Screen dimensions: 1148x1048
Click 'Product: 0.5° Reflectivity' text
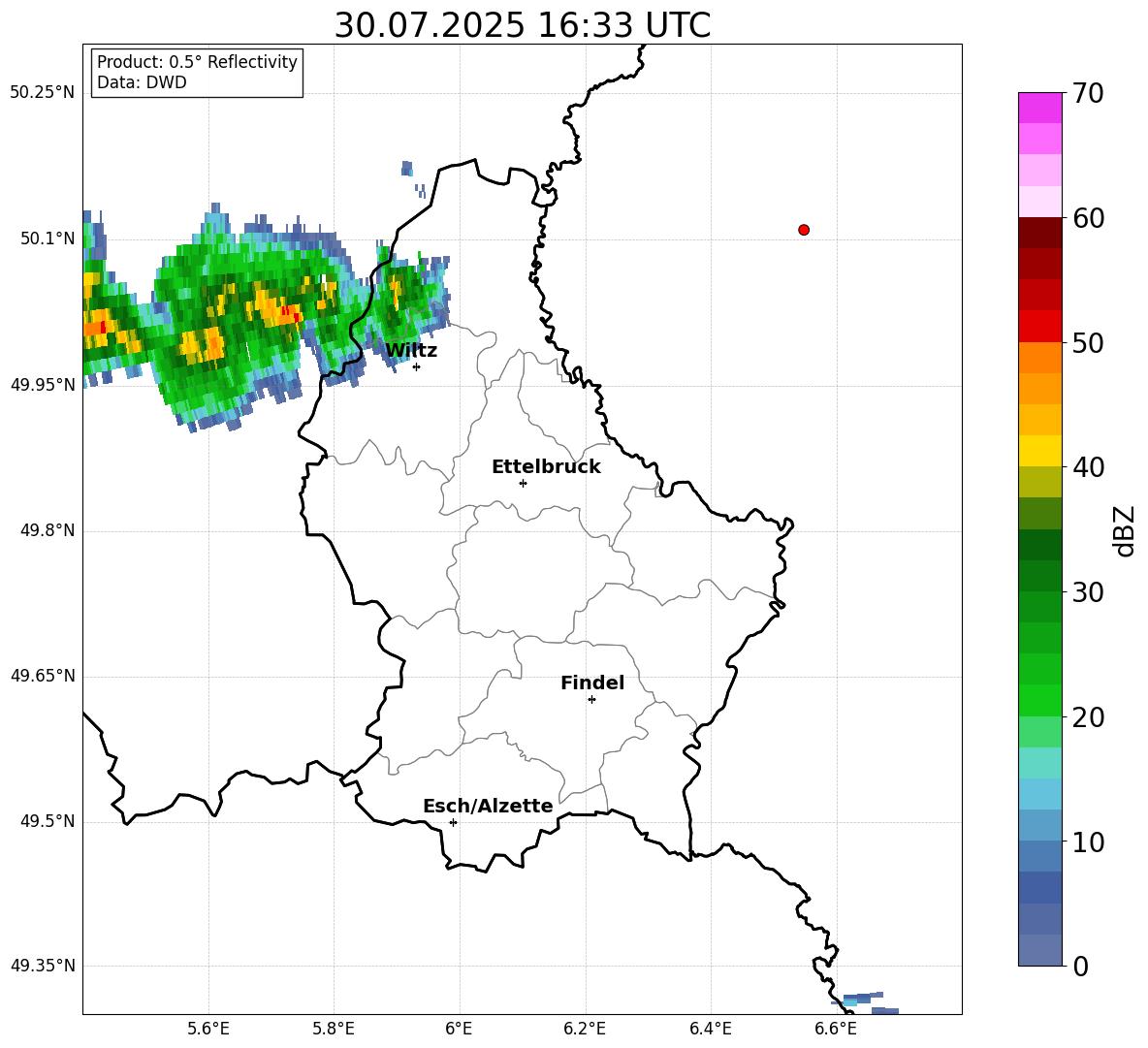point(197,61)
